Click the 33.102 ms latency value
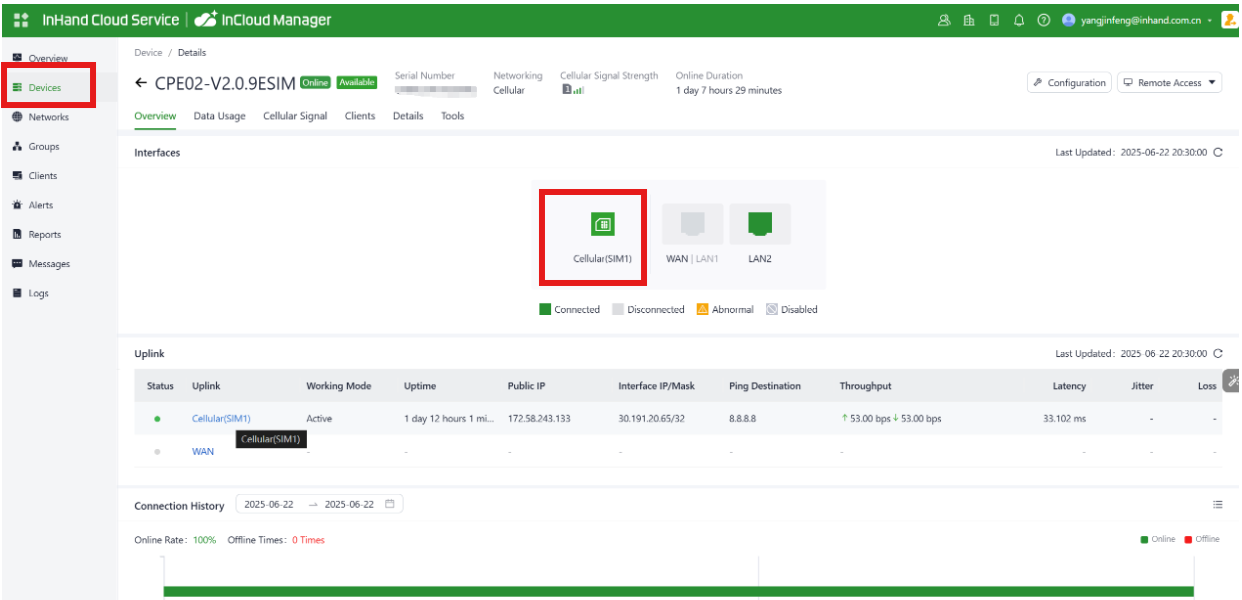 click(1064, 419)
